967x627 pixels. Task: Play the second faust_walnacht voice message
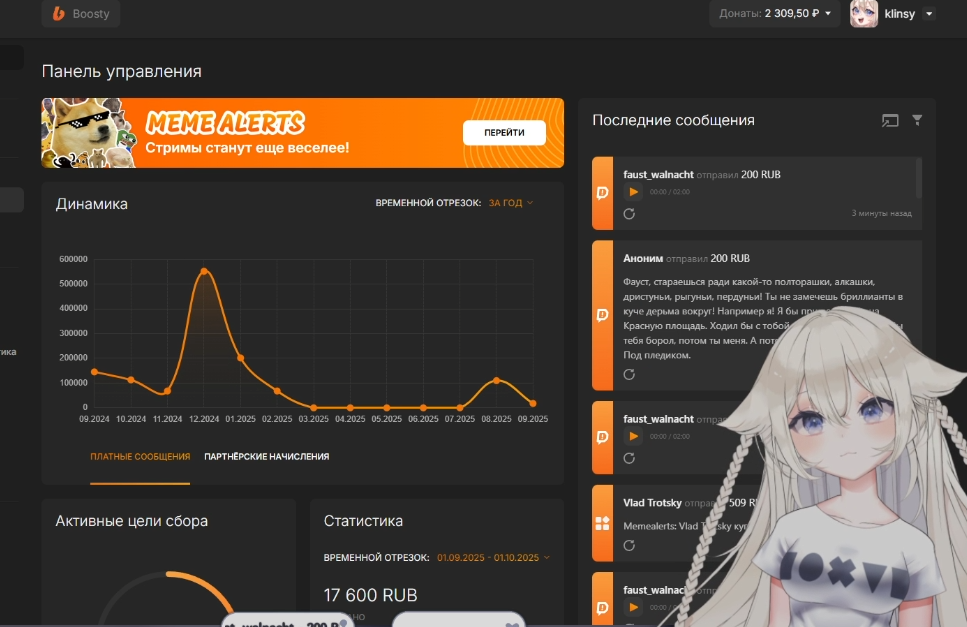[633, 436]
